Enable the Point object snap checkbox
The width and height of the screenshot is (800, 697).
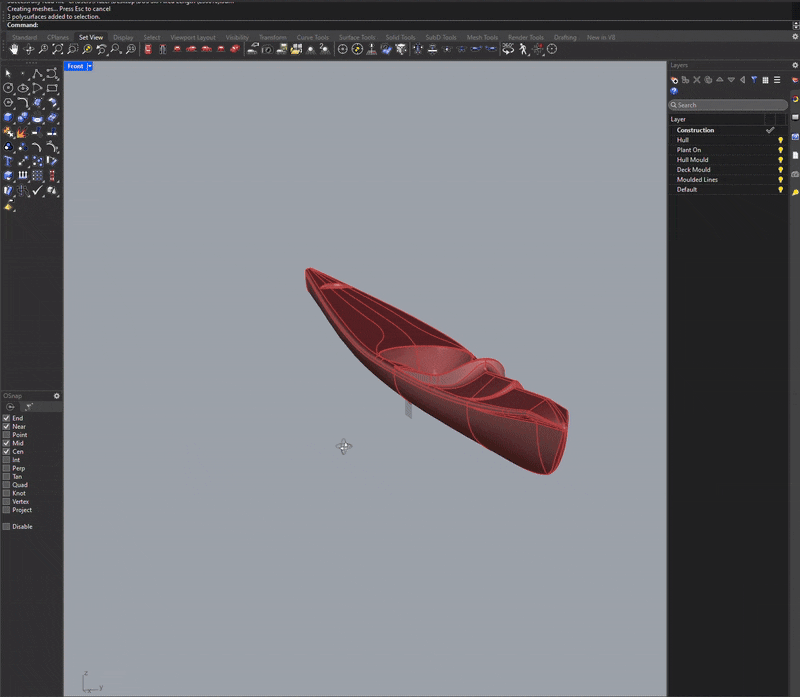pyautogui.click(x=7, y=435)
